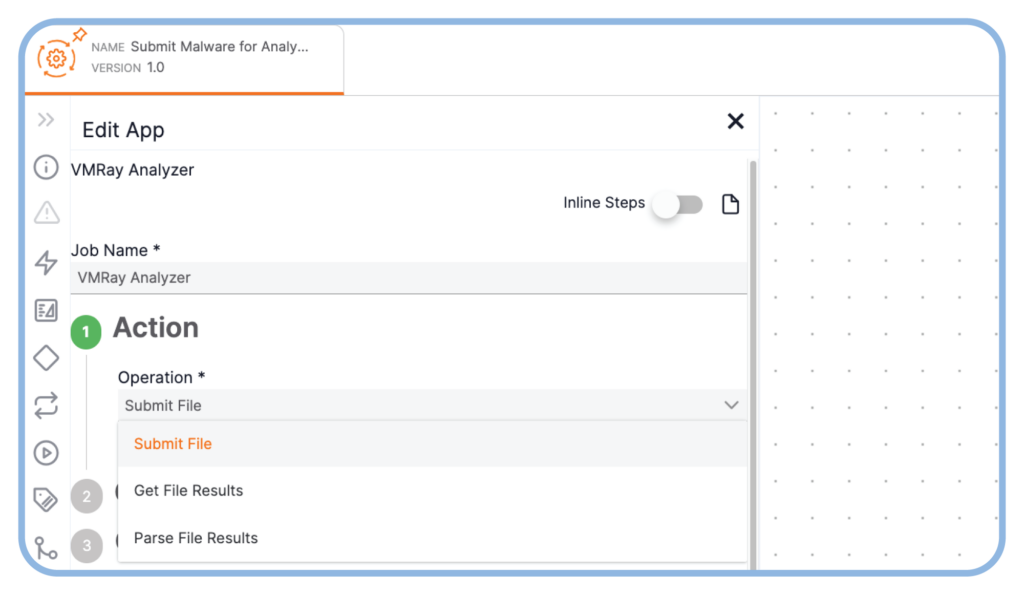Select the diamond-shaped sidebar icon
This screenshot has width=1024, height=595.
[x=46, y=357]
